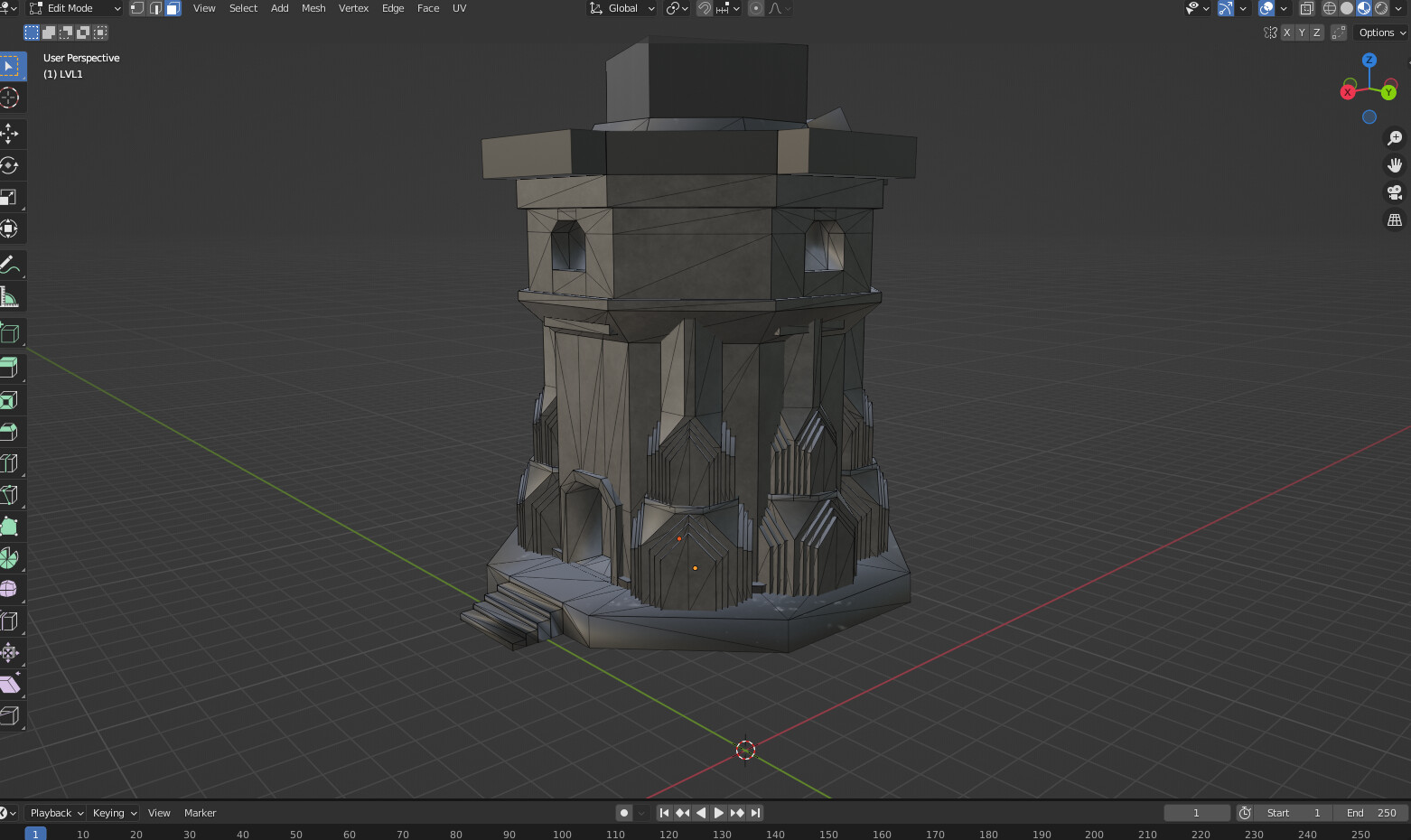The height and width of the screenshot is (840, 1411).
Task: Jump to the first frame with the rewind button
Action: [x=664, y=812]
